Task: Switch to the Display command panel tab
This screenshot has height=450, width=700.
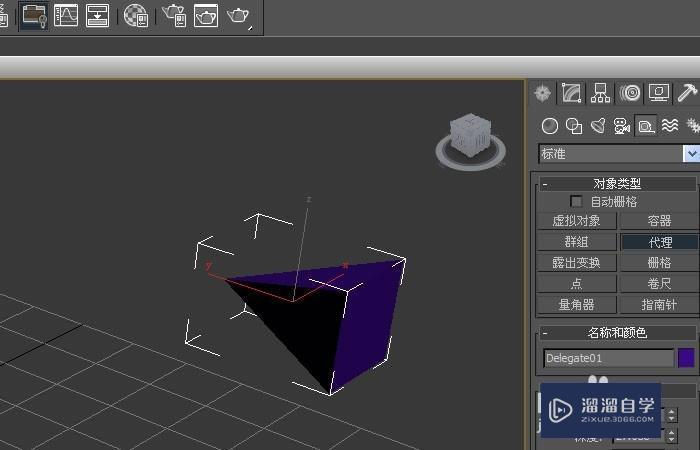Action: point(658,93)
